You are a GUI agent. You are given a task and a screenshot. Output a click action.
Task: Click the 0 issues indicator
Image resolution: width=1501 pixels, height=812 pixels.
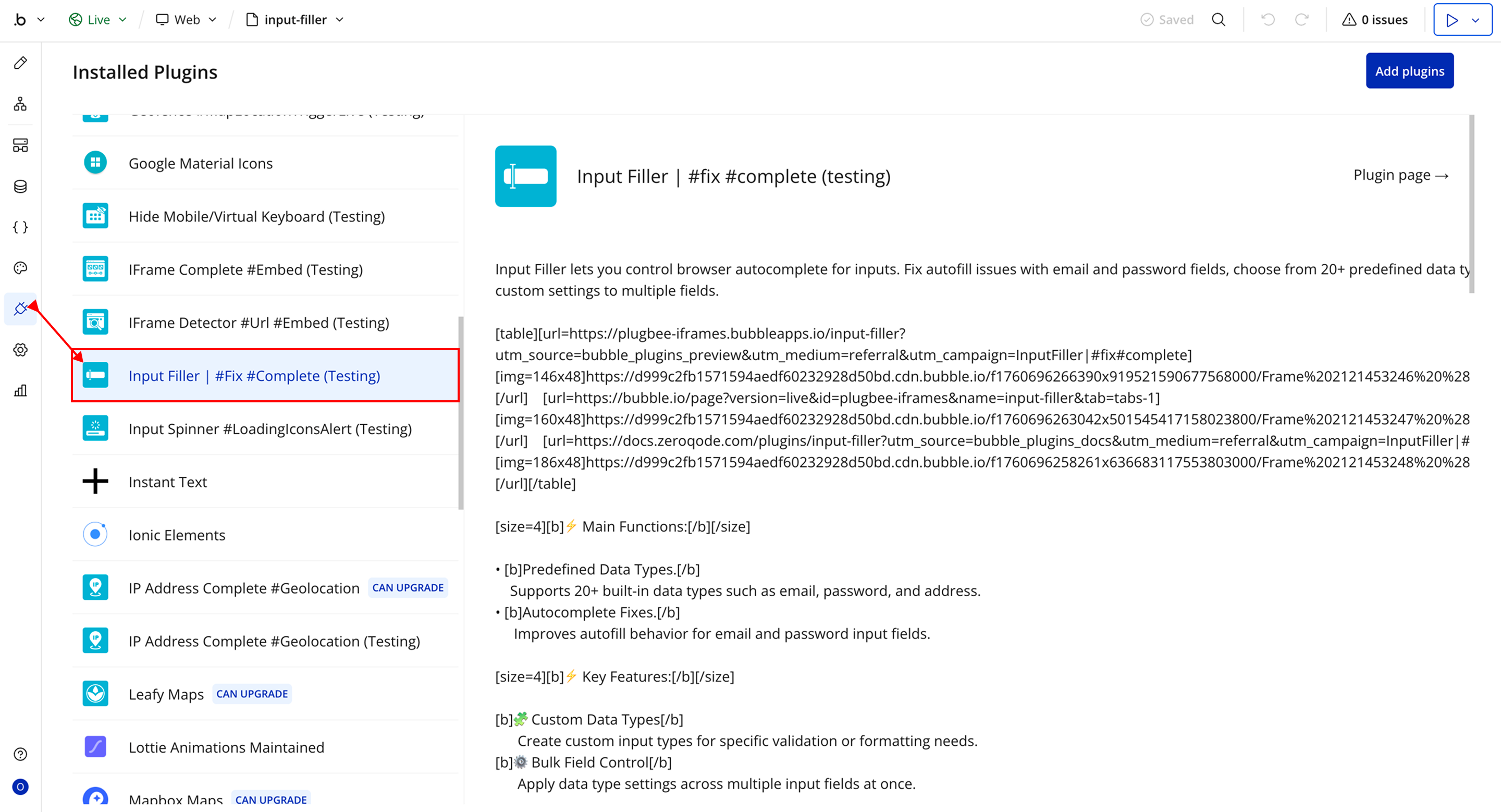[1375, 20]
